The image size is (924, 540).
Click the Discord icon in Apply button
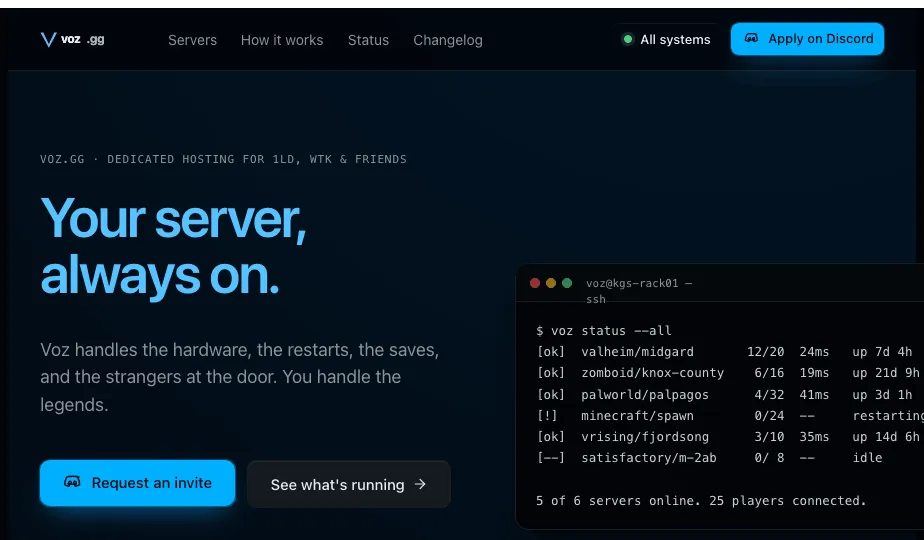pos(751,38)
